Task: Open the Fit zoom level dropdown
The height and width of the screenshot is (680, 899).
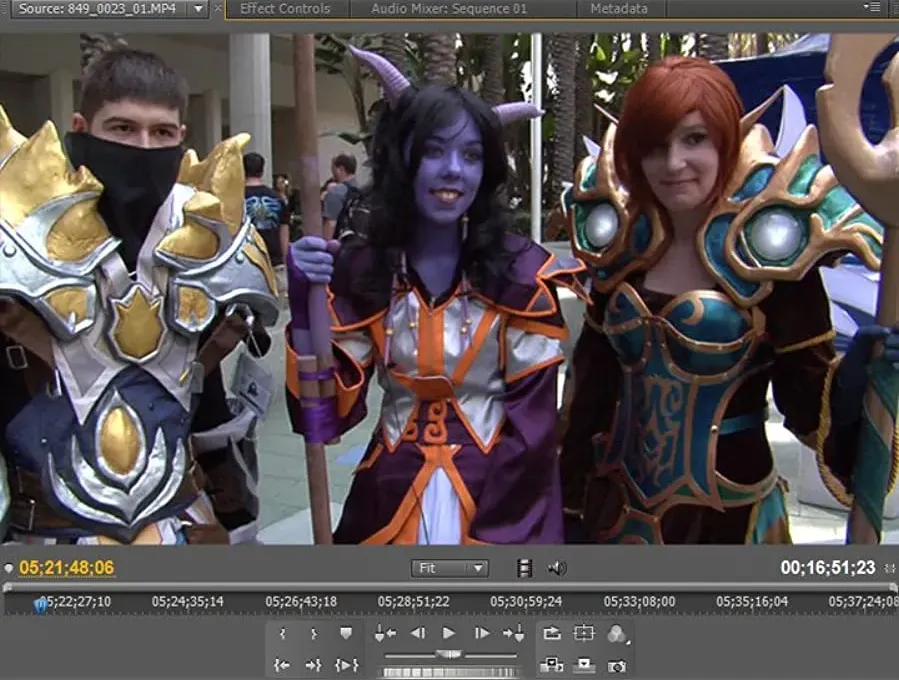Action: coord(450,568)
